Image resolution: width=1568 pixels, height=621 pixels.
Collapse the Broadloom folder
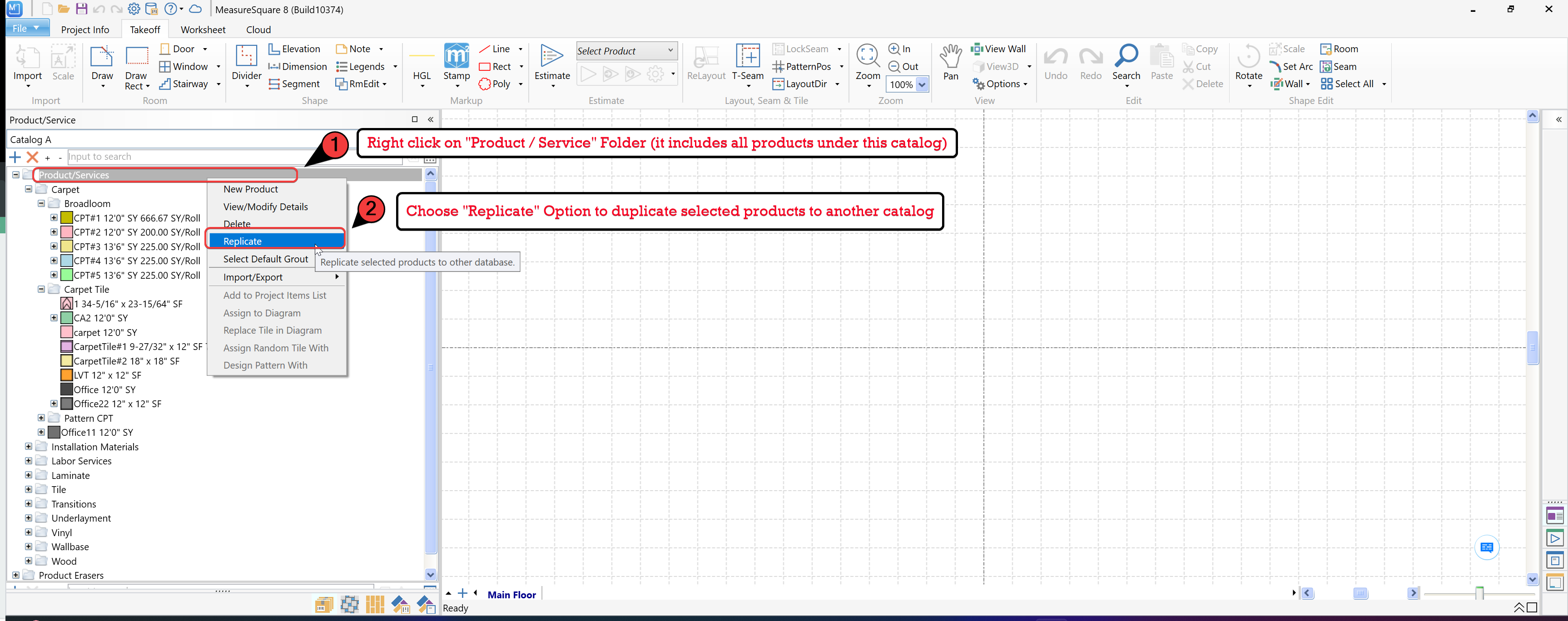[x=41, y=204]
